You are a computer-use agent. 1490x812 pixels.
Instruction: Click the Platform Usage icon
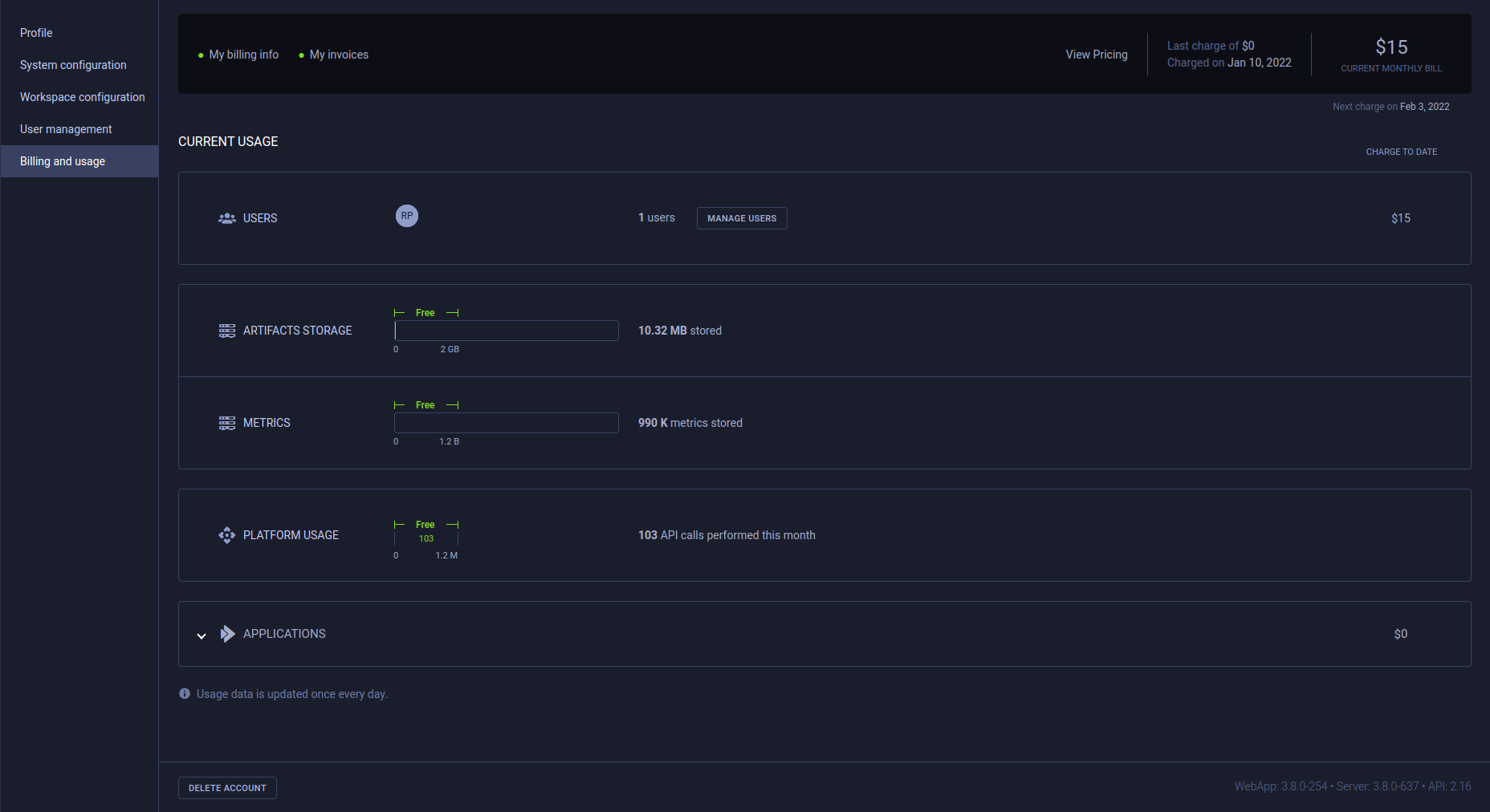[227, 534]
